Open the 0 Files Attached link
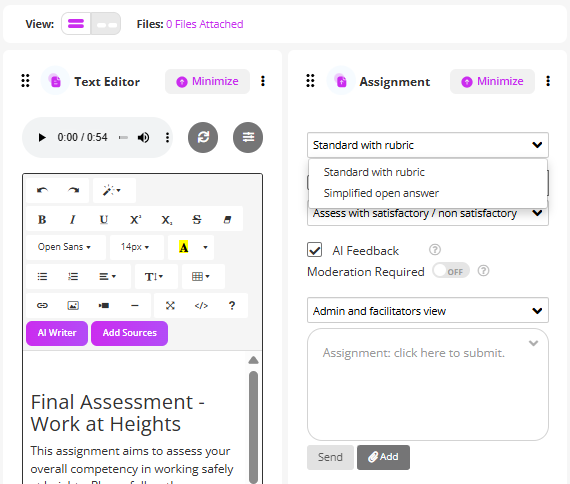This screenshot has height=484, width=570. (x=205, y=24)
